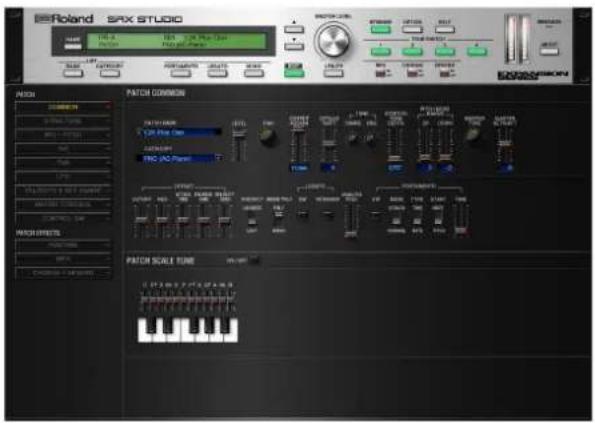Click the Patch Name field

point(180,133)
